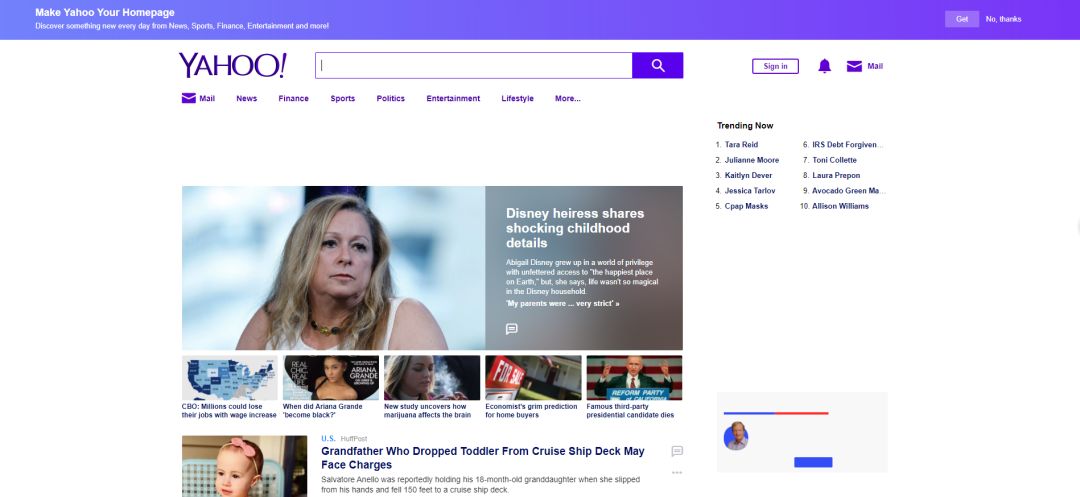Select trending topic Kaitlyn Dever
The image size is (1080, 497).
tap(748, 176)
